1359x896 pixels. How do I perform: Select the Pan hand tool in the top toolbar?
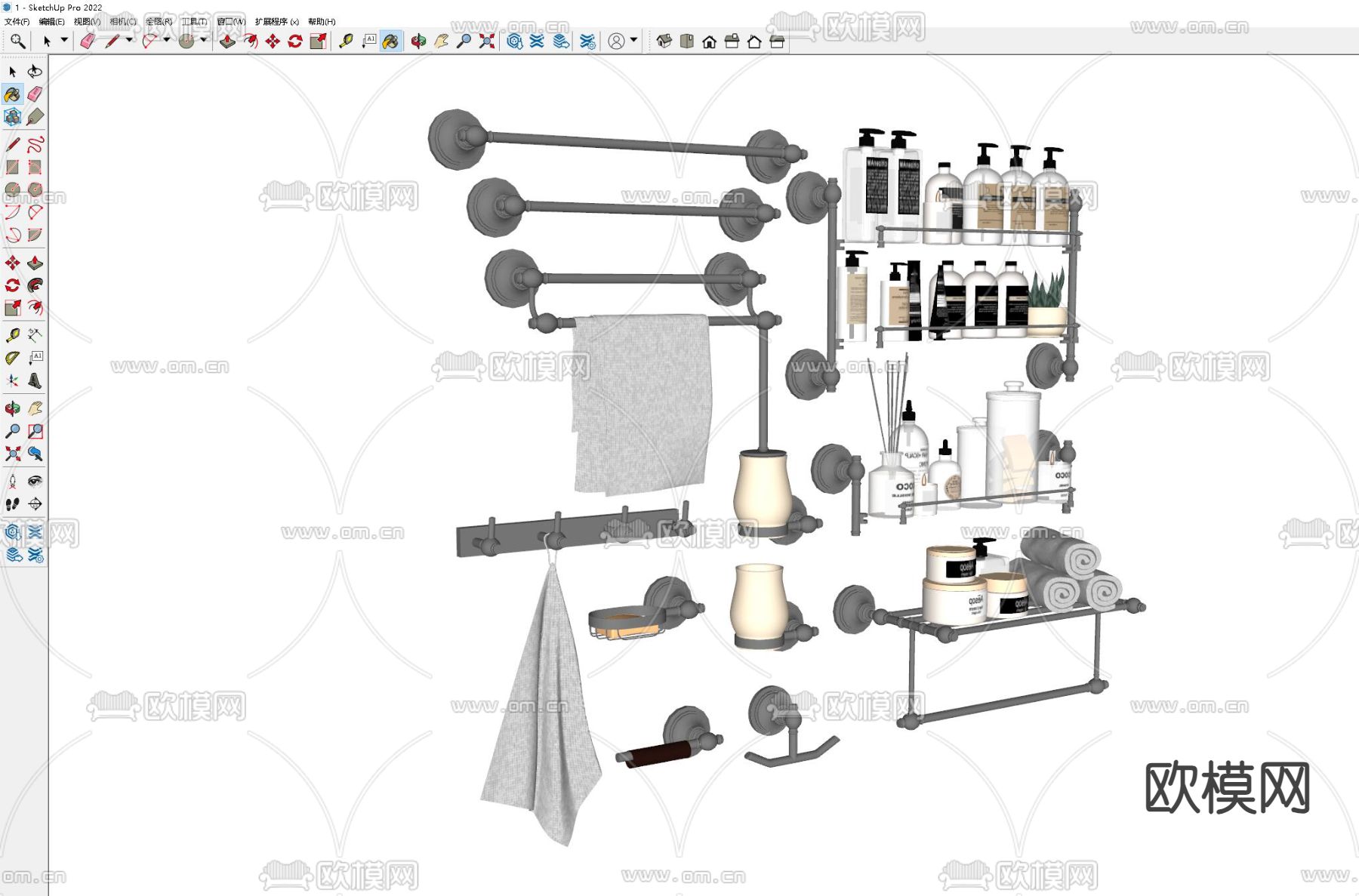(x=441, y=41)
